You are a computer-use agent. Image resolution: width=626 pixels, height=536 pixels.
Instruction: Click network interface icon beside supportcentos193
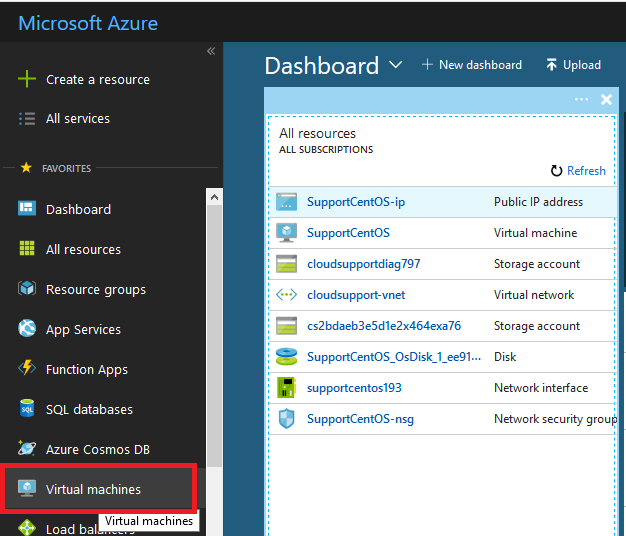286,388
